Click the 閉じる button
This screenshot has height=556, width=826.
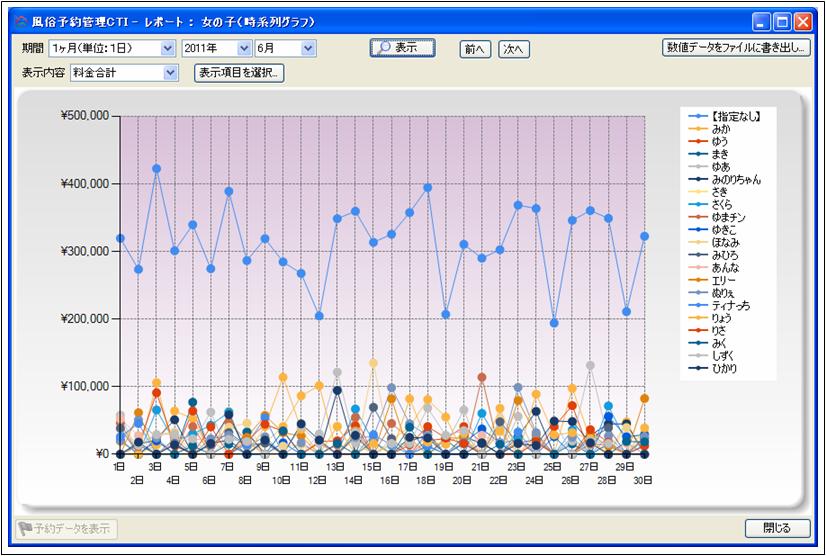pos(777,528)
